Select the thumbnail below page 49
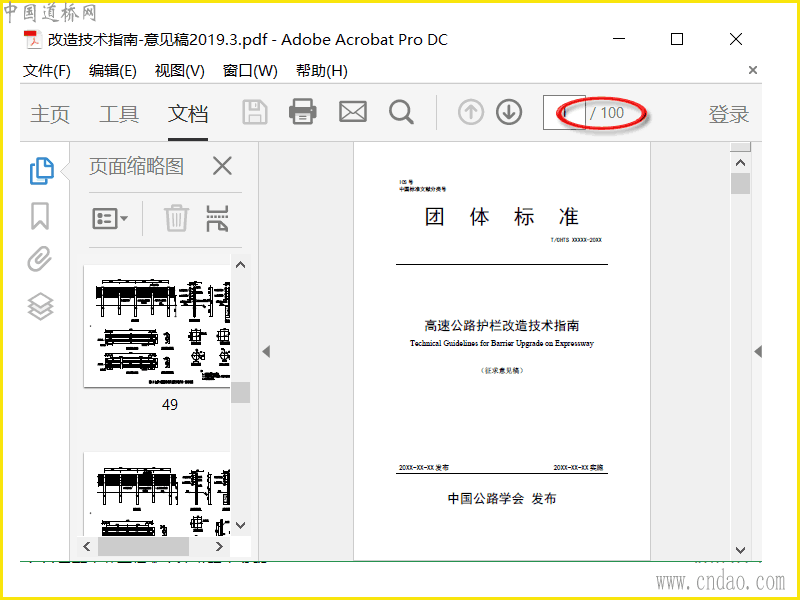The image size is (800, 600). tap(157, 494)
